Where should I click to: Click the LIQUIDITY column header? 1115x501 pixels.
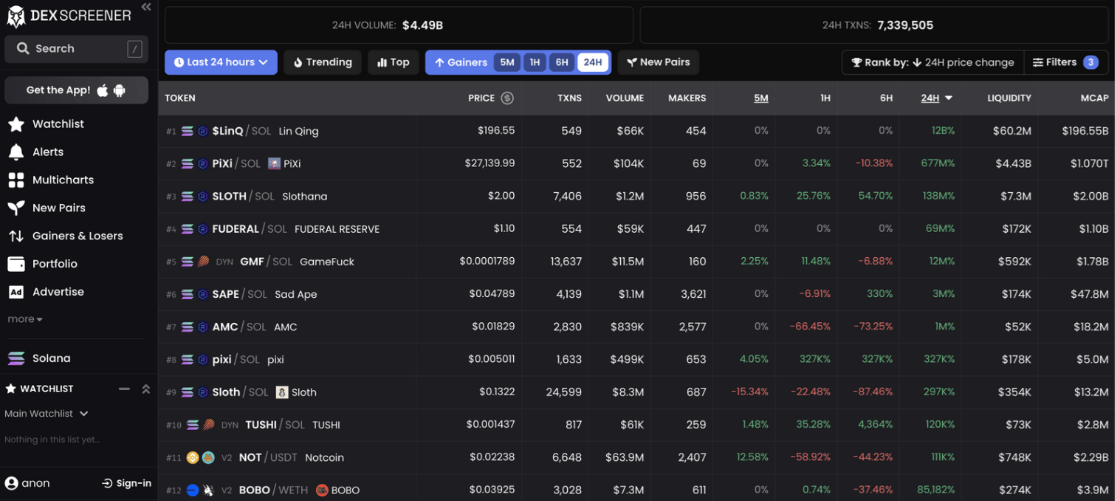pos(1009,98)
